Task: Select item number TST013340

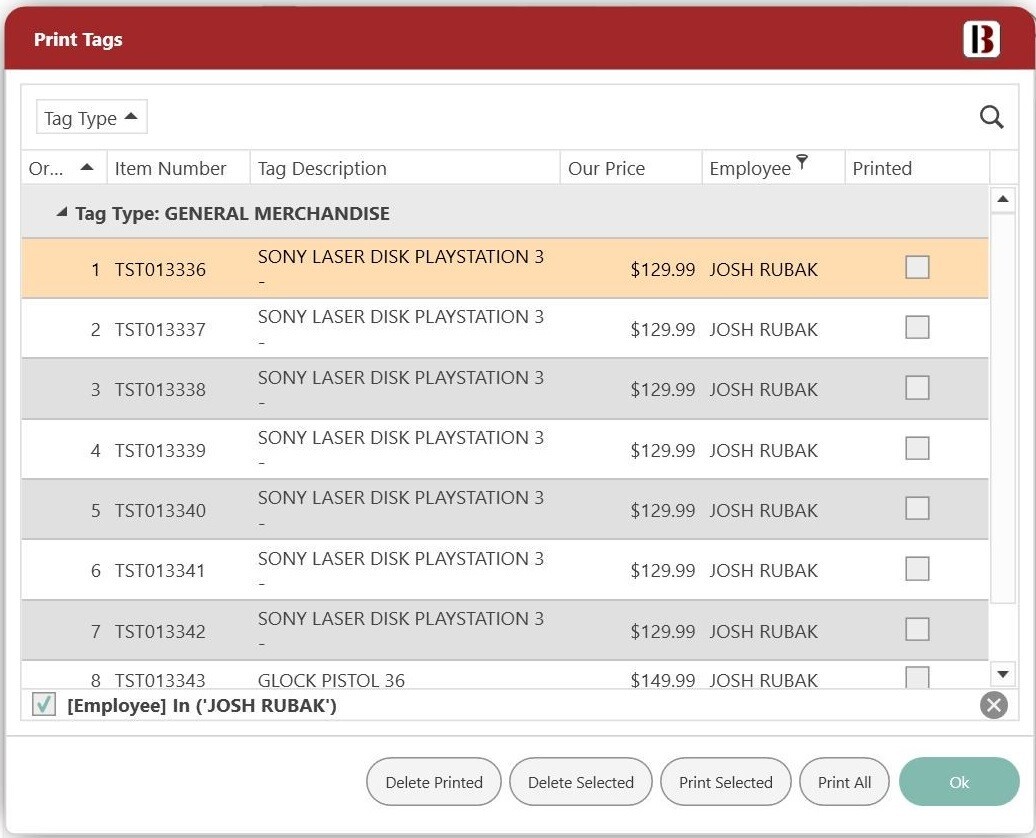Action: tap(160, 510)
